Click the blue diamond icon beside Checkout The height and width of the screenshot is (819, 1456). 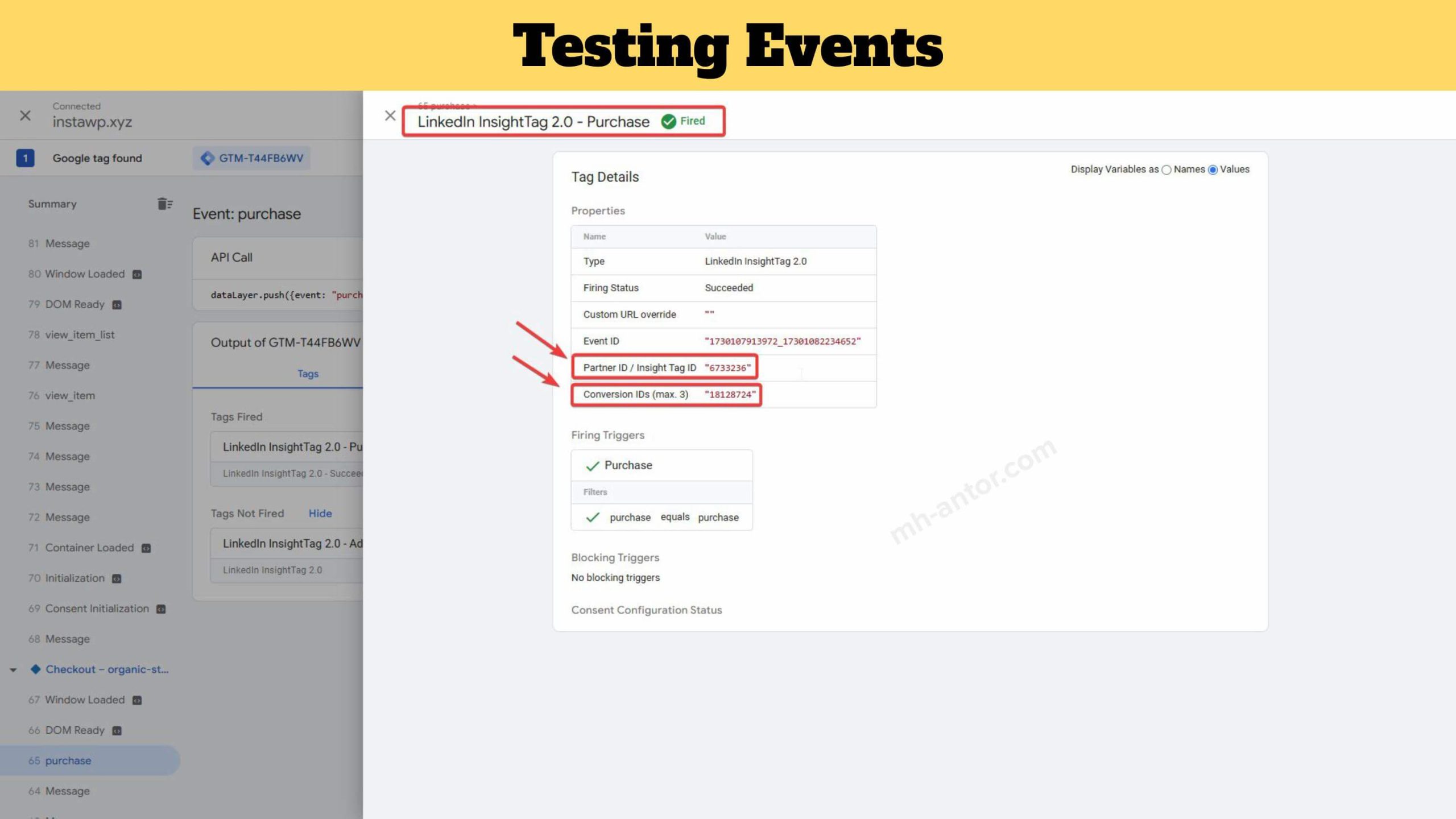[35, 669]
